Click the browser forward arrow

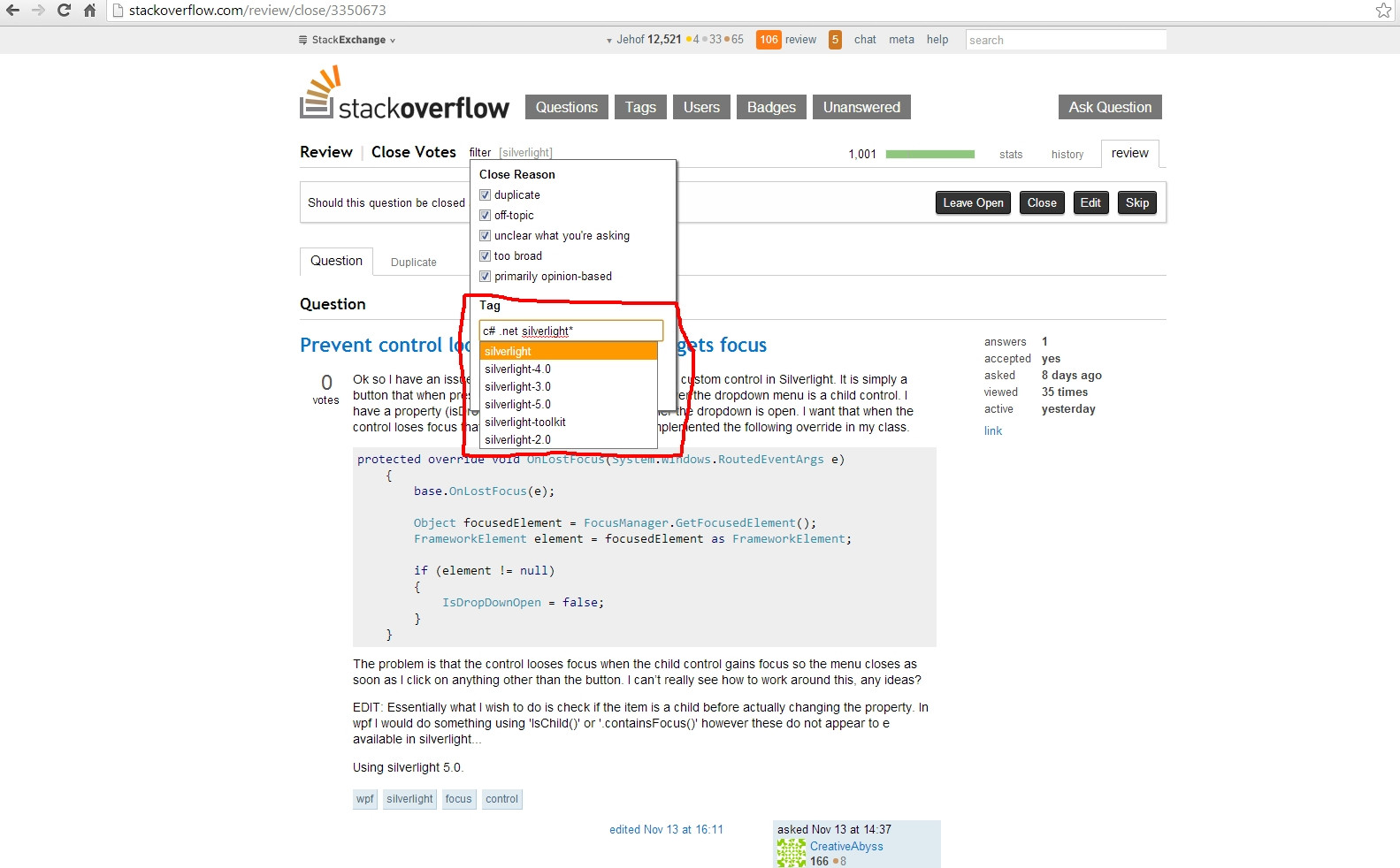[38, 11]
